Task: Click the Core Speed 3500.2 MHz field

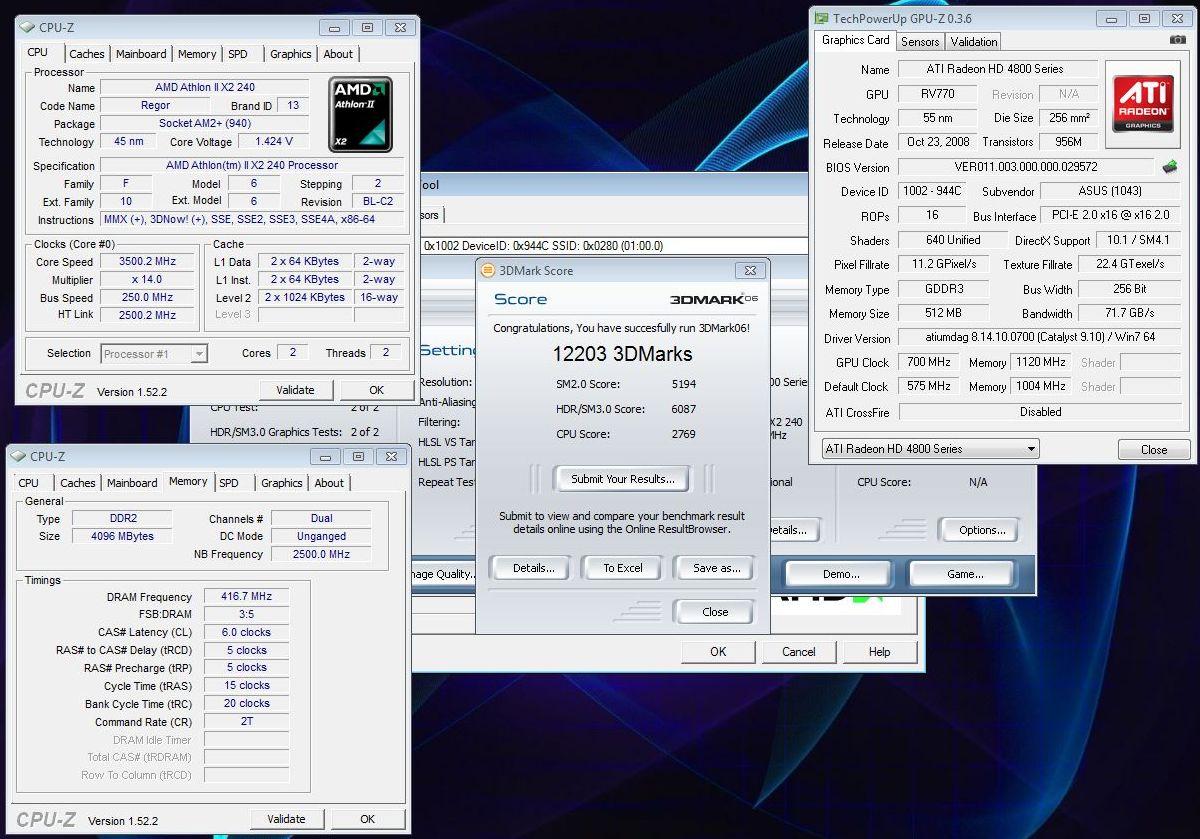Action: click(148, 261)
